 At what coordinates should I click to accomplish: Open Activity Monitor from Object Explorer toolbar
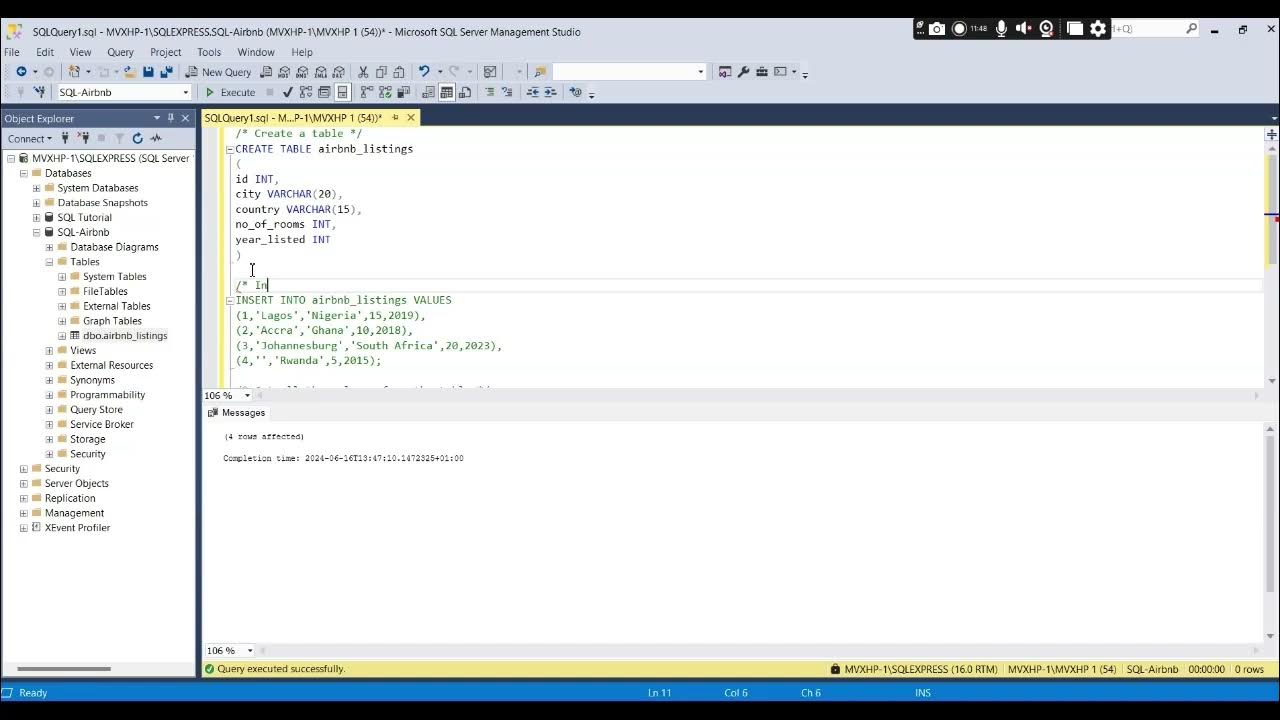155,138
